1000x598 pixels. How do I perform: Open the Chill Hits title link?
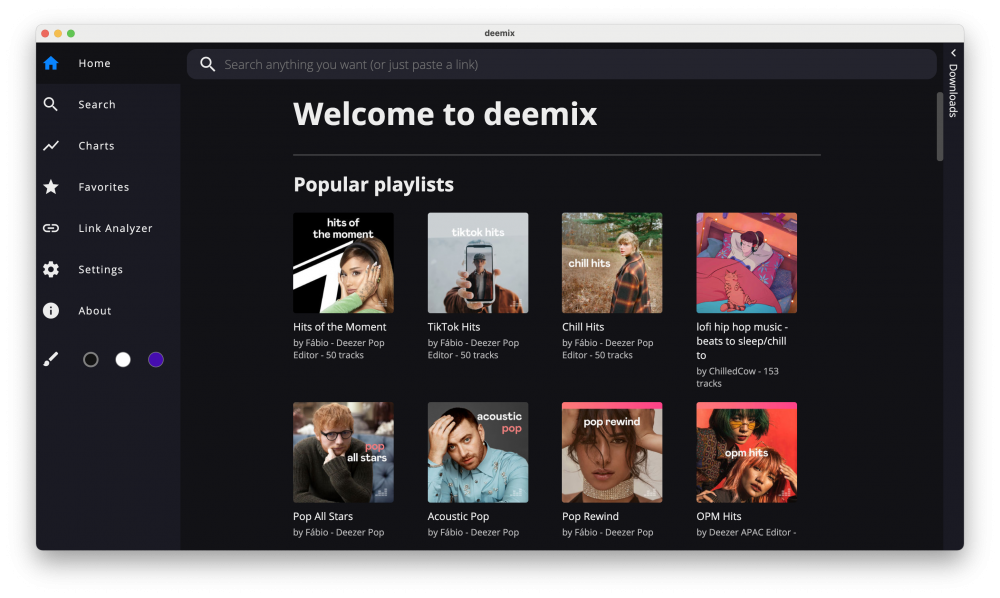[x=583, y=327]
